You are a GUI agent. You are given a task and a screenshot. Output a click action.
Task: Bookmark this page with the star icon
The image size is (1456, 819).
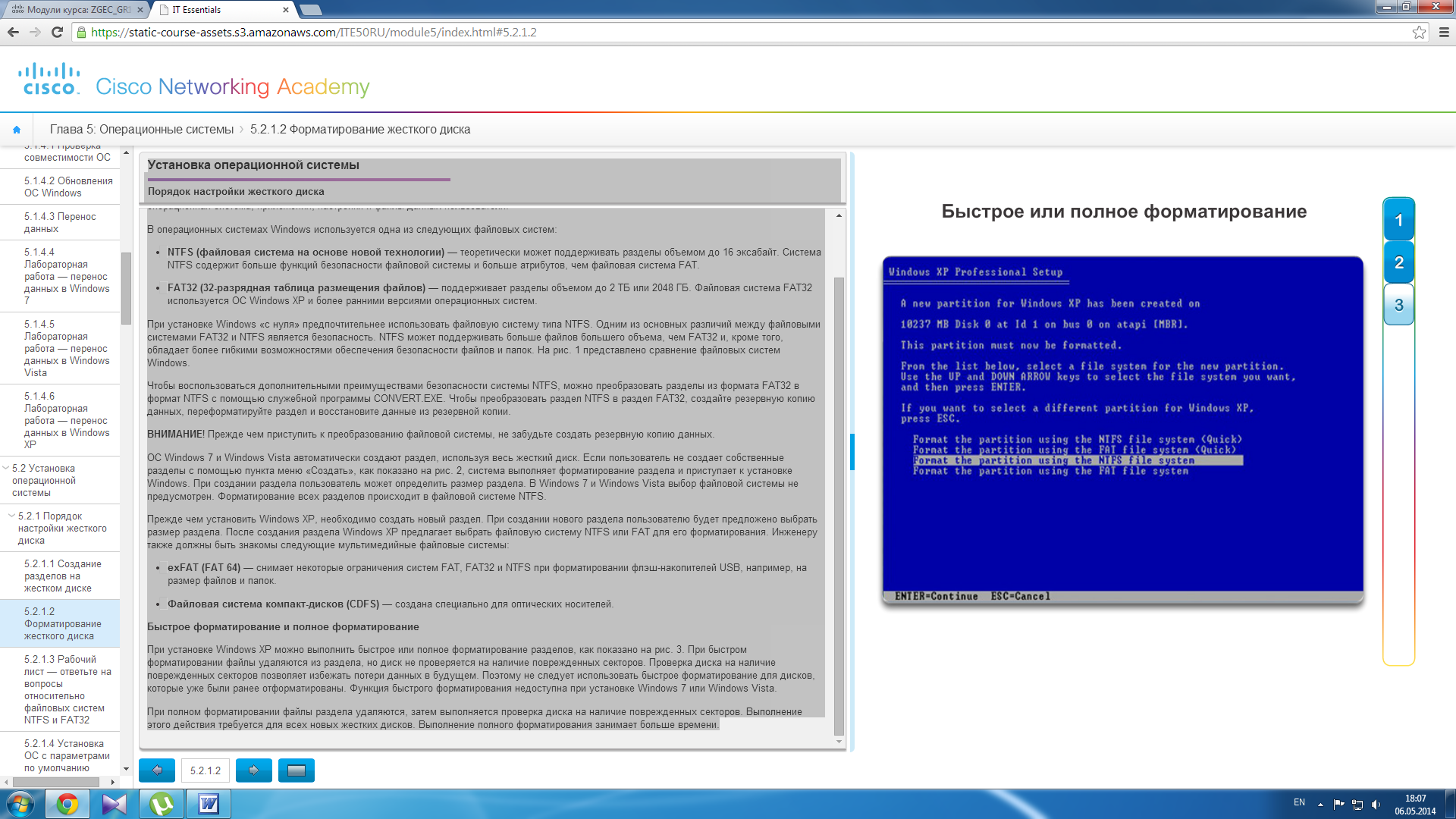click(1419, 32)
